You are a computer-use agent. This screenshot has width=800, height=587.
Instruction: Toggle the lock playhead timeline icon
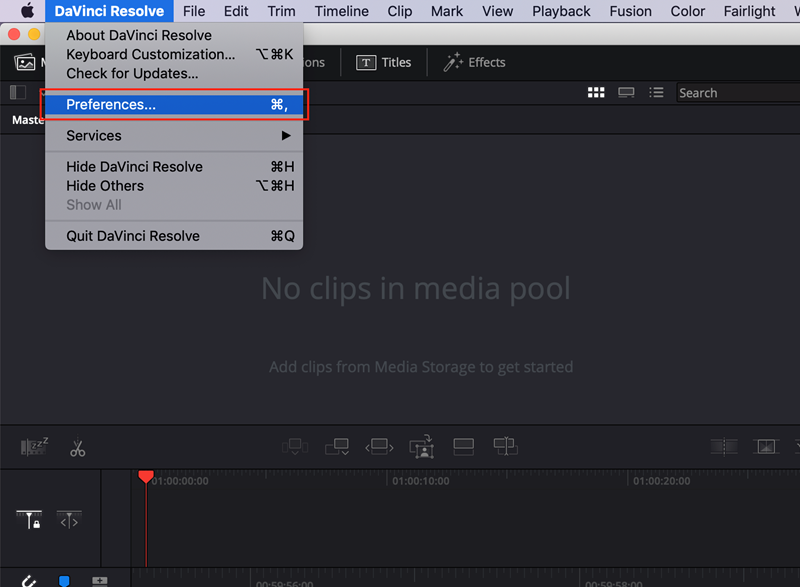coord(29,520)
